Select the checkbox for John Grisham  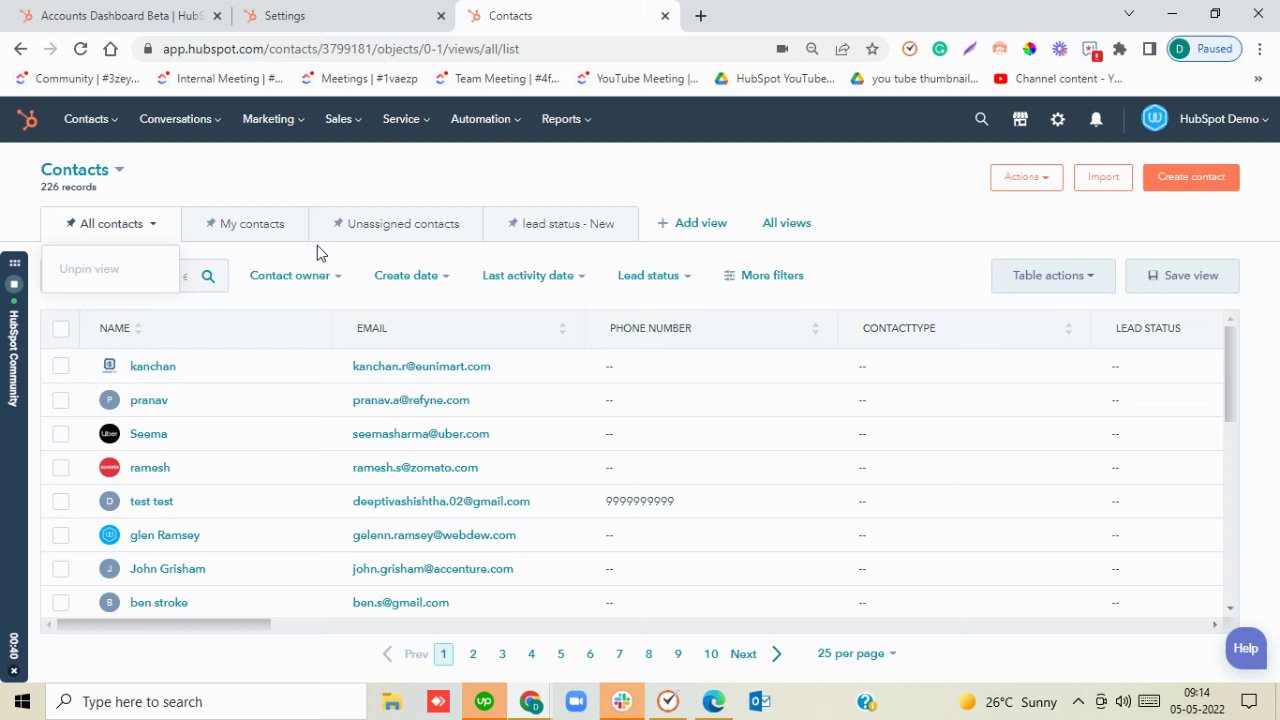(x=61, y=569)
